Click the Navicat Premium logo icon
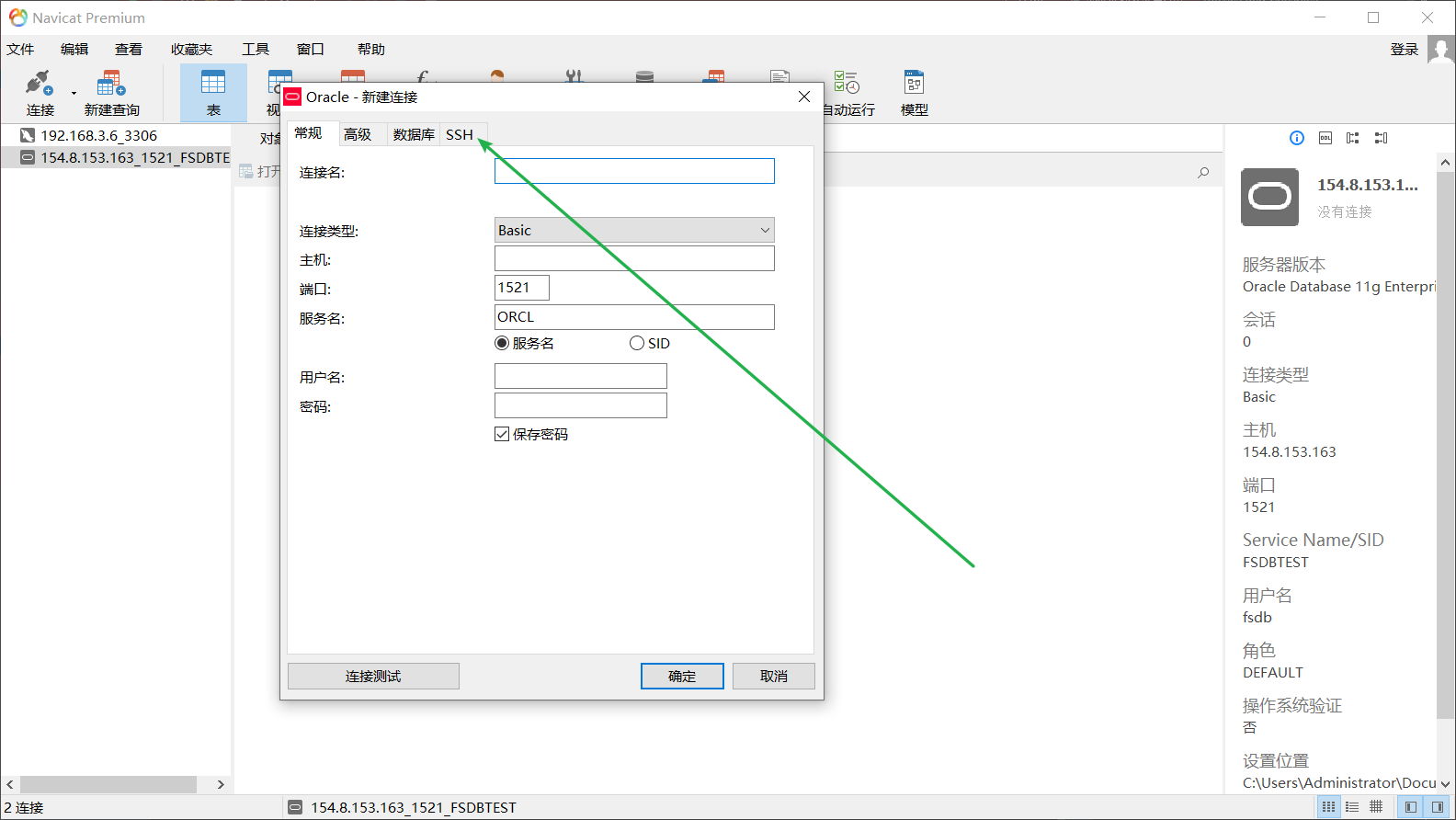The width and height of the screenshot is (1456, 820). tap(17, 17)
